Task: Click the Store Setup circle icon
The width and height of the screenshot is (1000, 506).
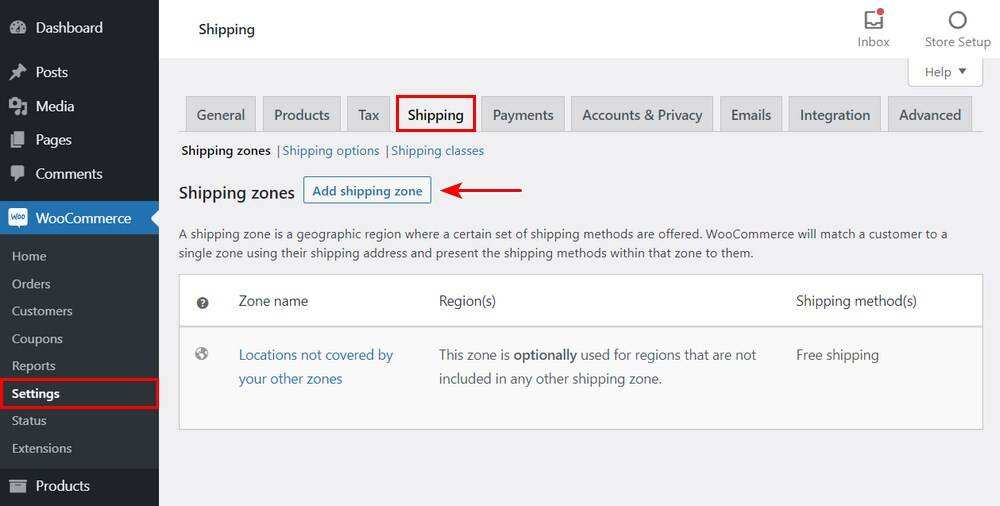Action: coord(957,20)
